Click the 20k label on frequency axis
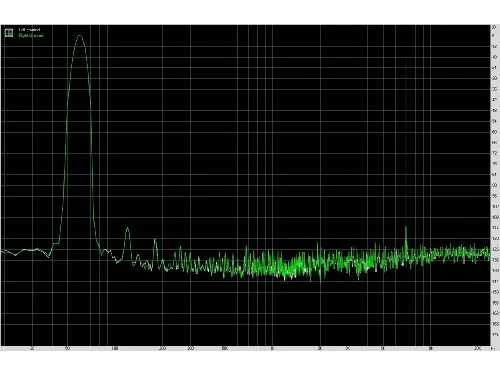This screenshot has width=500, height=375. click(x=478, y=349)
